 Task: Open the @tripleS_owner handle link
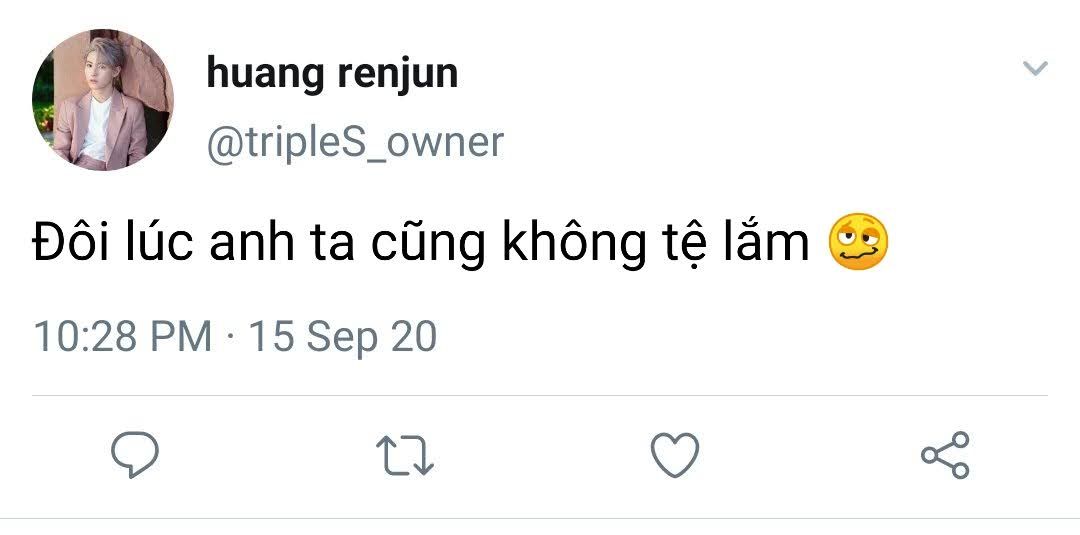click(x=355, y=143)
